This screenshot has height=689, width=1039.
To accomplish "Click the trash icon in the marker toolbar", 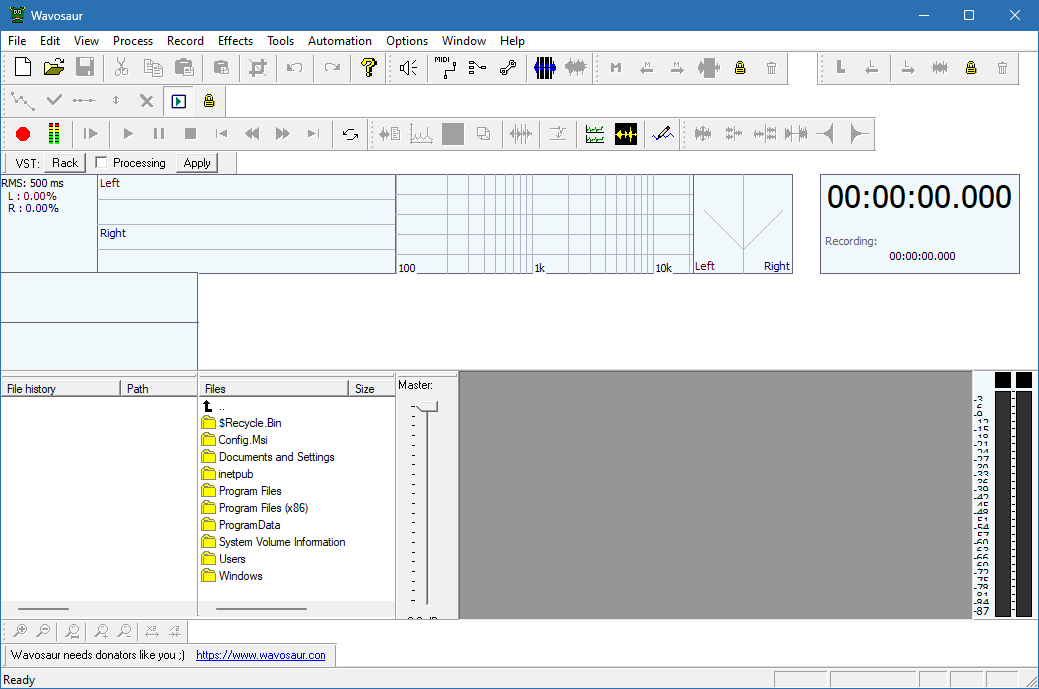I will pos(771,68).
